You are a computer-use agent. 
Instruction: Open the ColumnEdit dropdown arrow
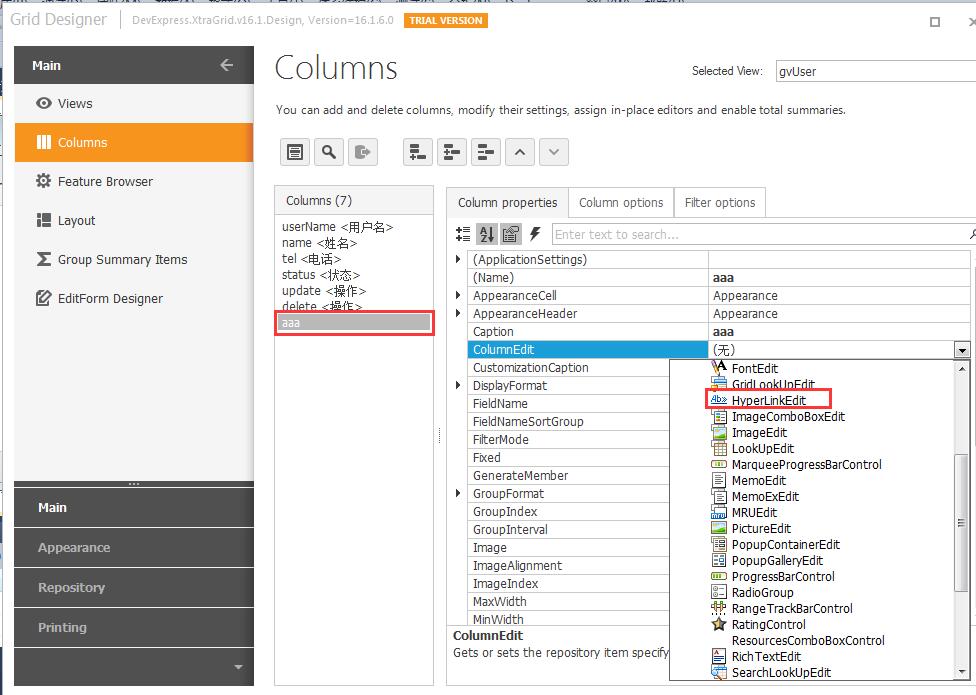click(962, 350)
